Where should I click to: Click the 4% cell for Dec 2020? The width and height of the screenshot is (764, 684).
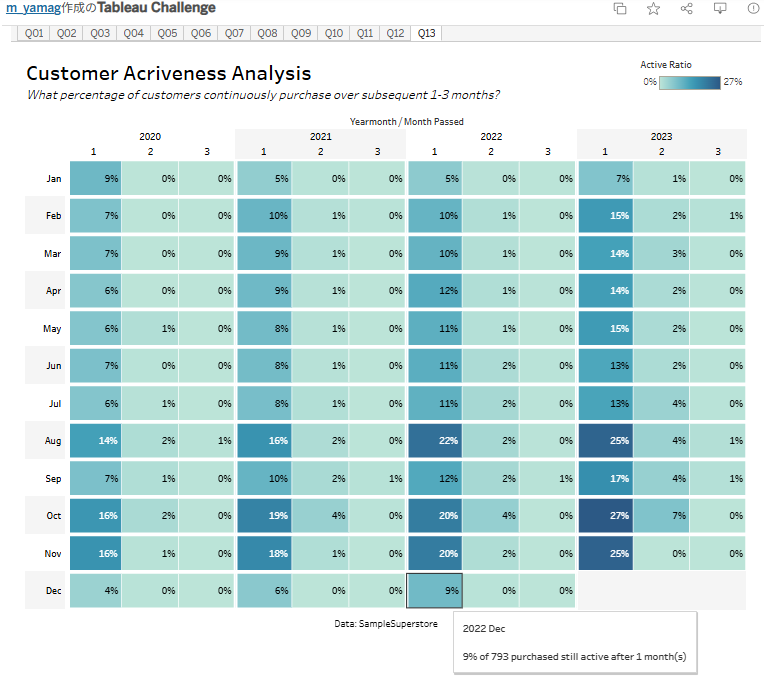pyautogui.click(x=96, y=590)
